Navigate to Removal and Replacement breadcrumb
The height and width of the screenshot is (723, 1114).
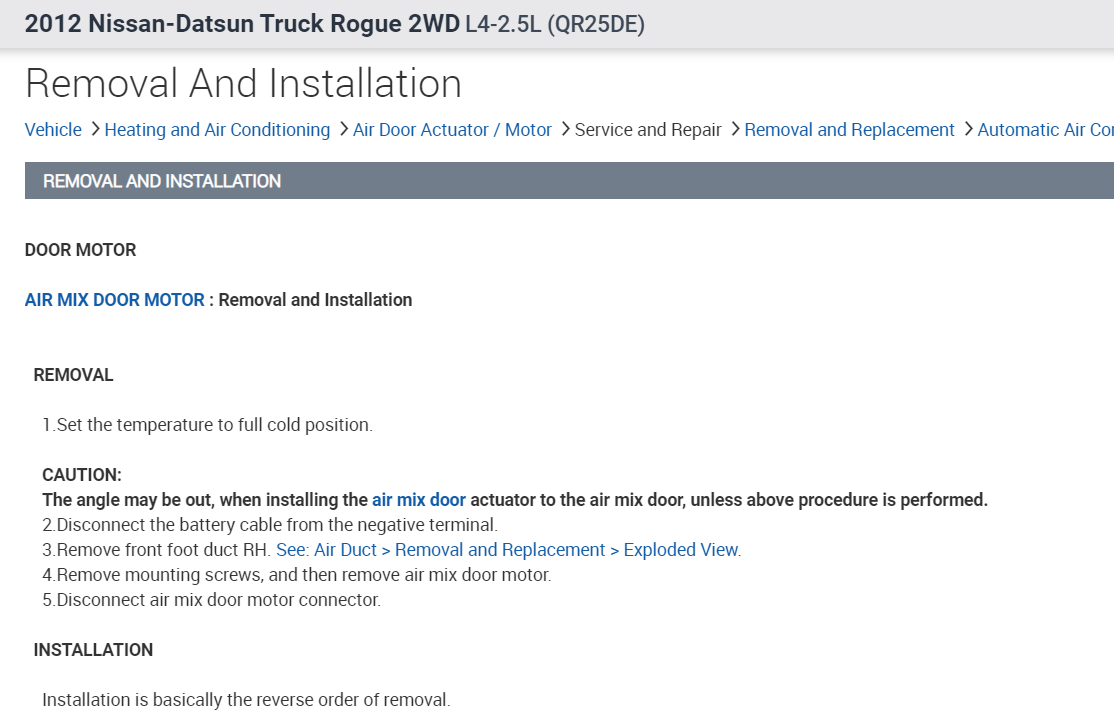[849, 130]
